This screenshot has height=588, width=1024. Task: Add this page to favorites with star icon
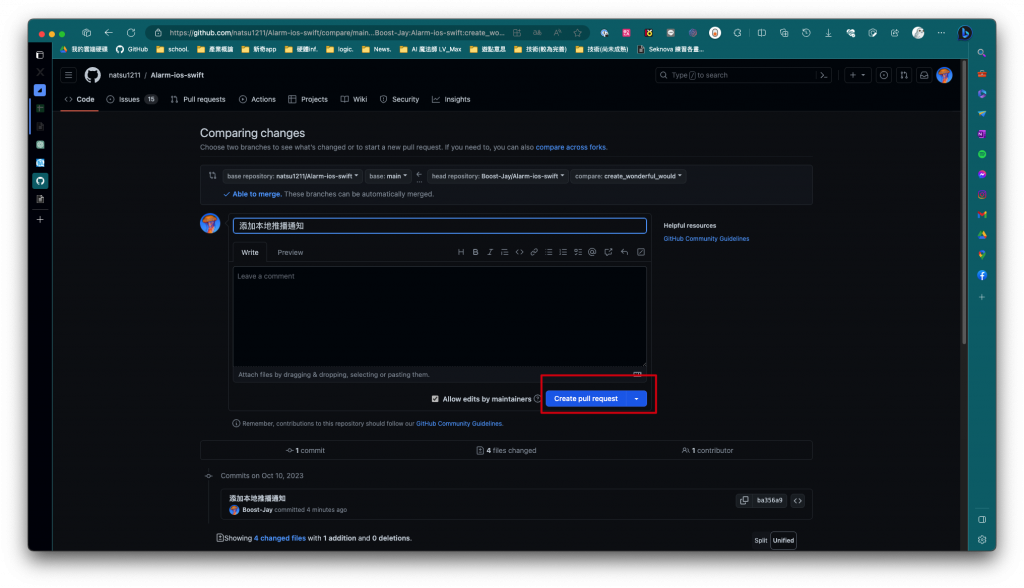coord(578,33)
